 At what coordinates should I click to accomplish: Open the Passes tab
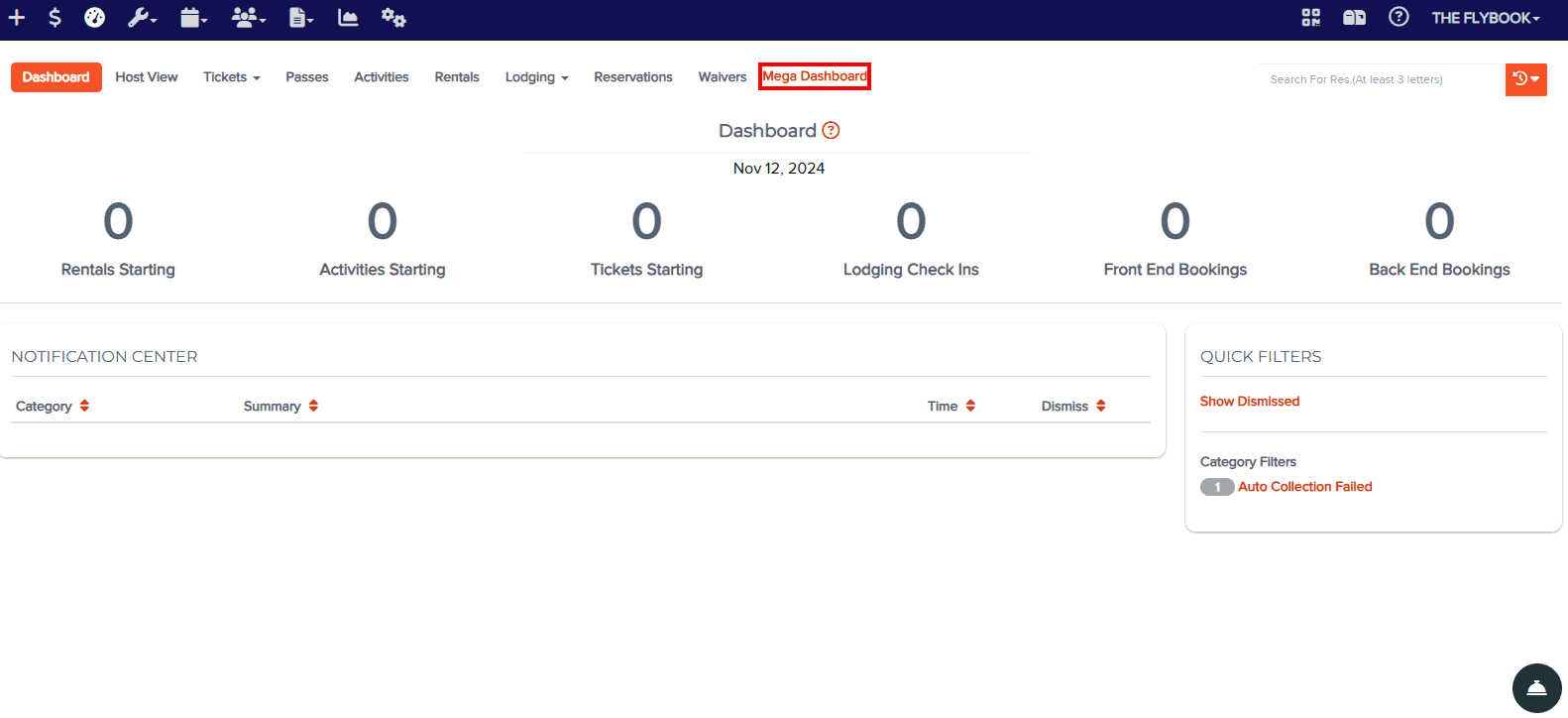pos(307,77)
